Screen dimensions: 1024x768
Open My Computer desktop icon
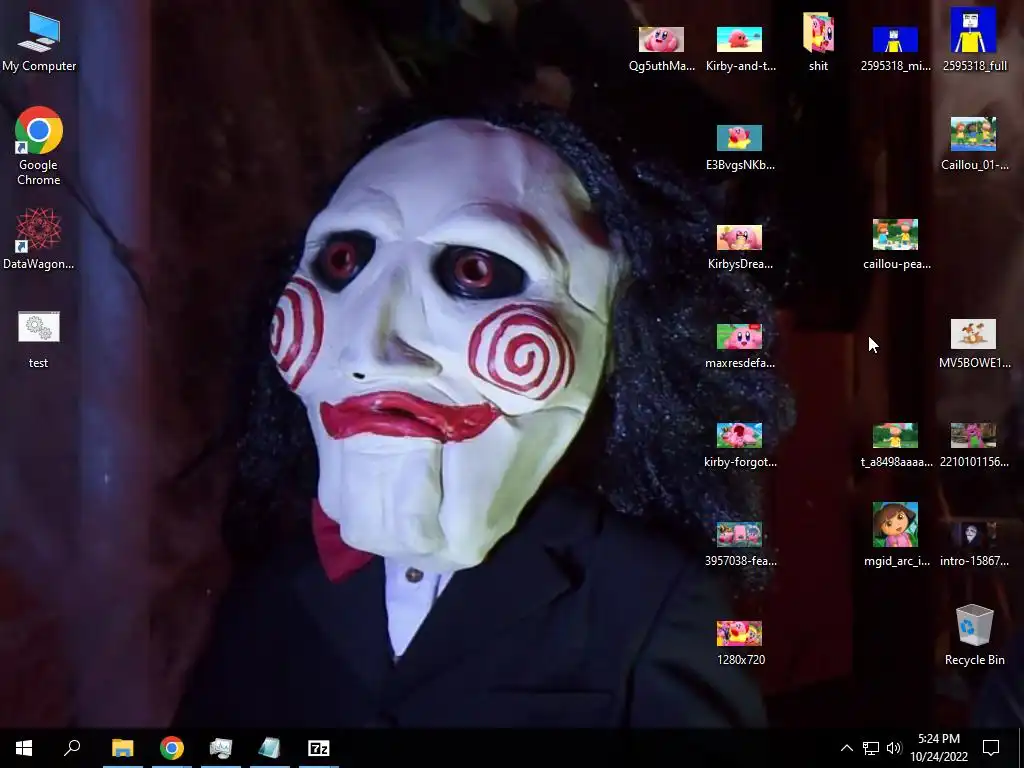tap(39, 41)
